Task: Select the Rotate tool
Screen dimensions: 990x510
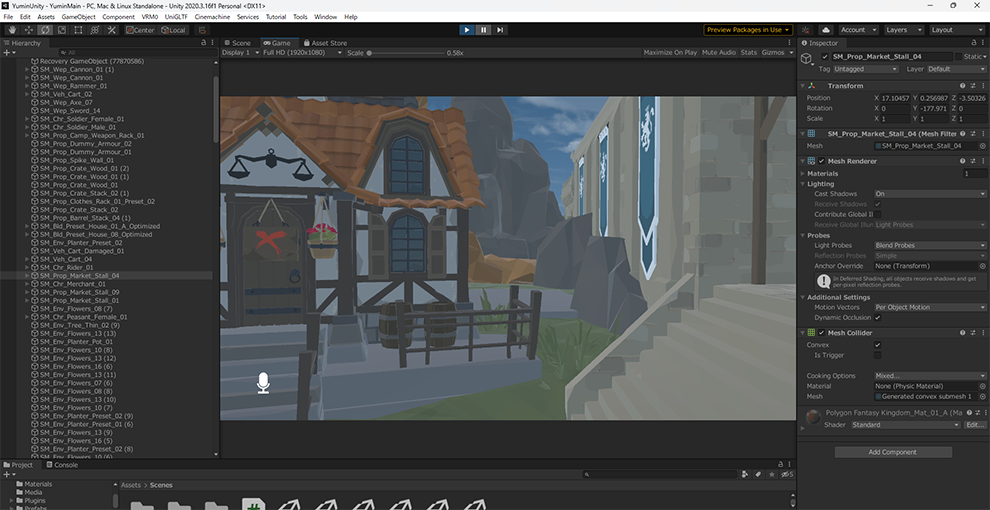Action: click(45, 30)
